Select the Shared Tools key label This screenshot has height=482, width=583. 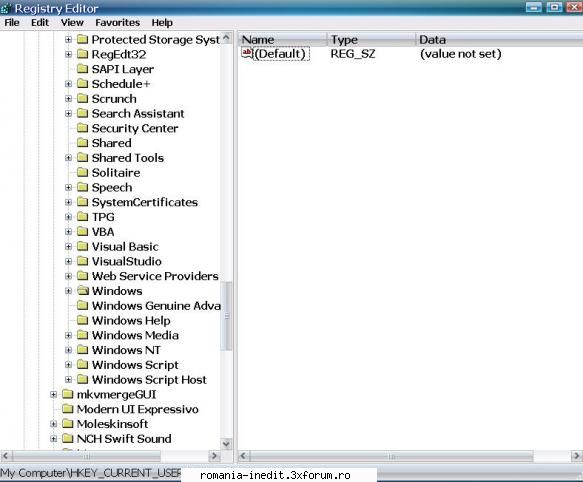128,158
